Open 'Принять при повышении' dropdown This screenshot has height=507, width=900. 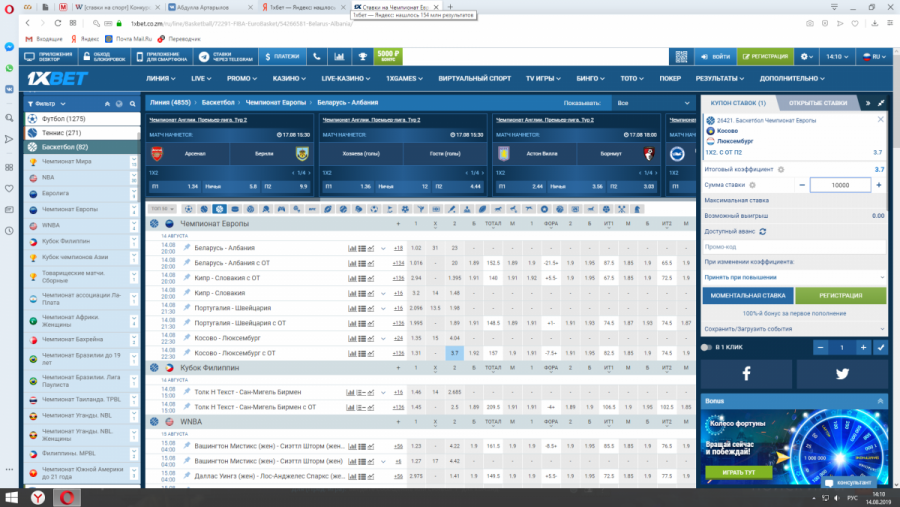(792, 277)
